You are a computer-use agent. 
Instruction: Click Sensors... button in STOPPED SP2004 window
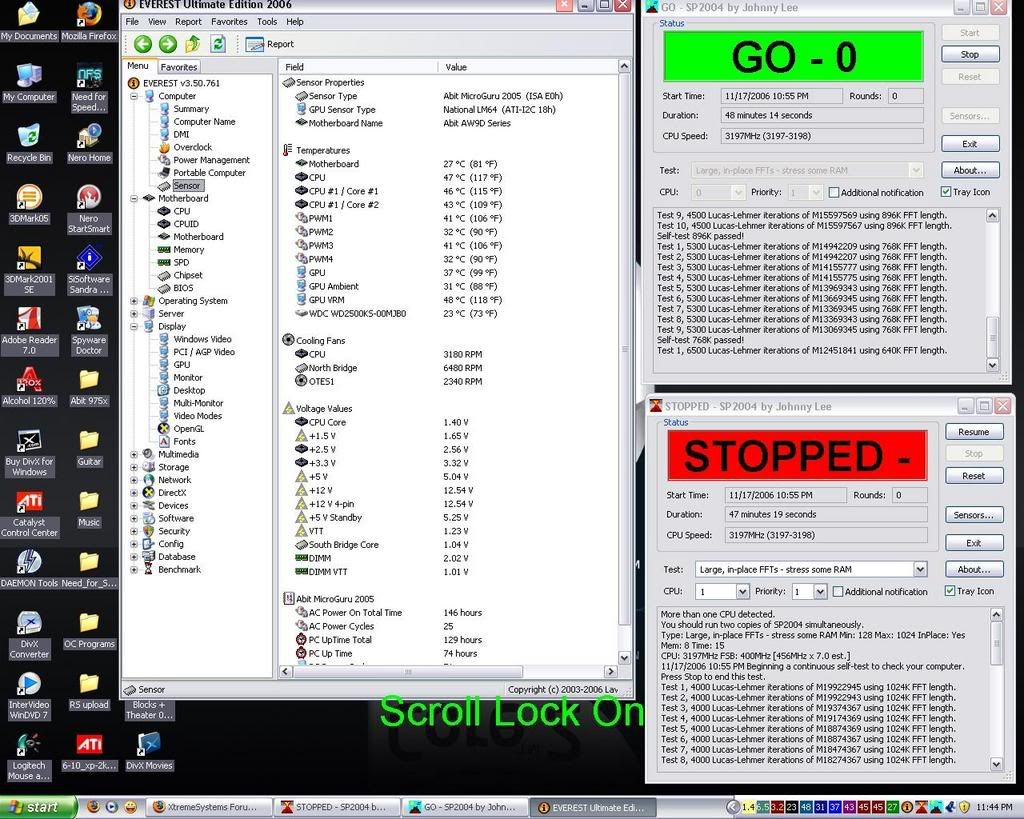coord(974,515)
